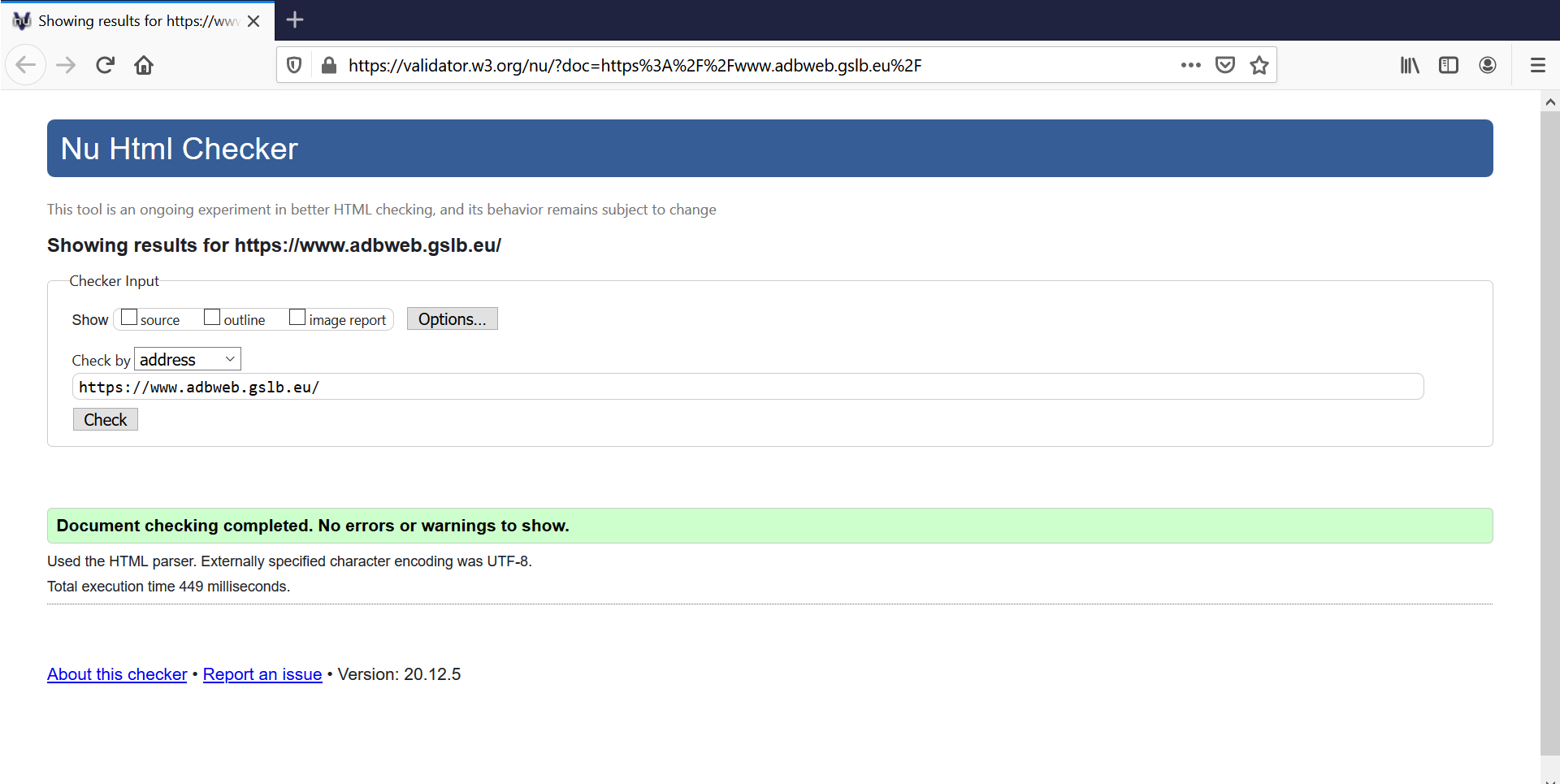Open the Firefox hamburger menu
1560x784 pixels.
coord(1537,65)
